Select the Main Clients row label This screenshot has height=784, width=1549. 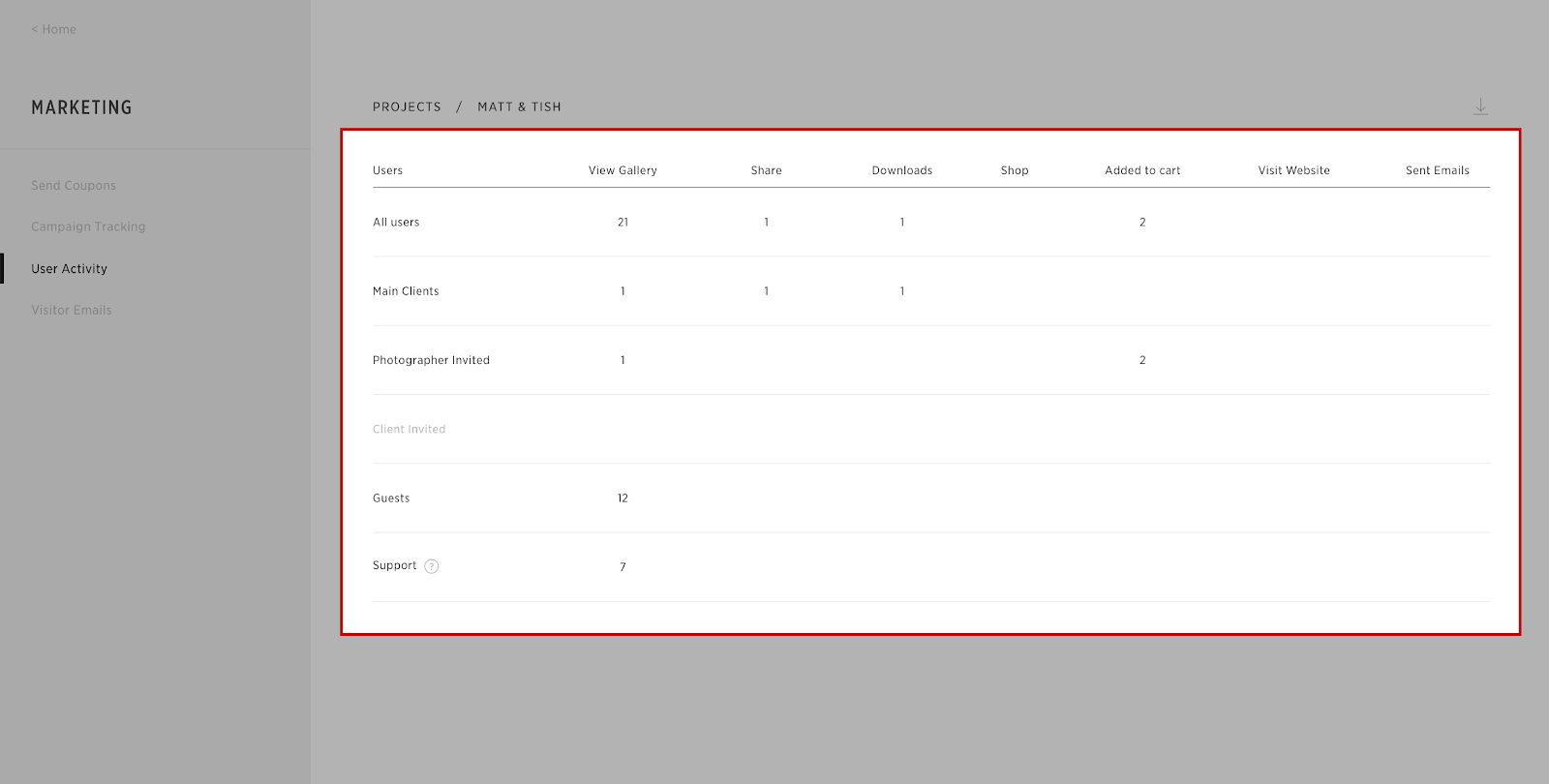pos(406,291)
